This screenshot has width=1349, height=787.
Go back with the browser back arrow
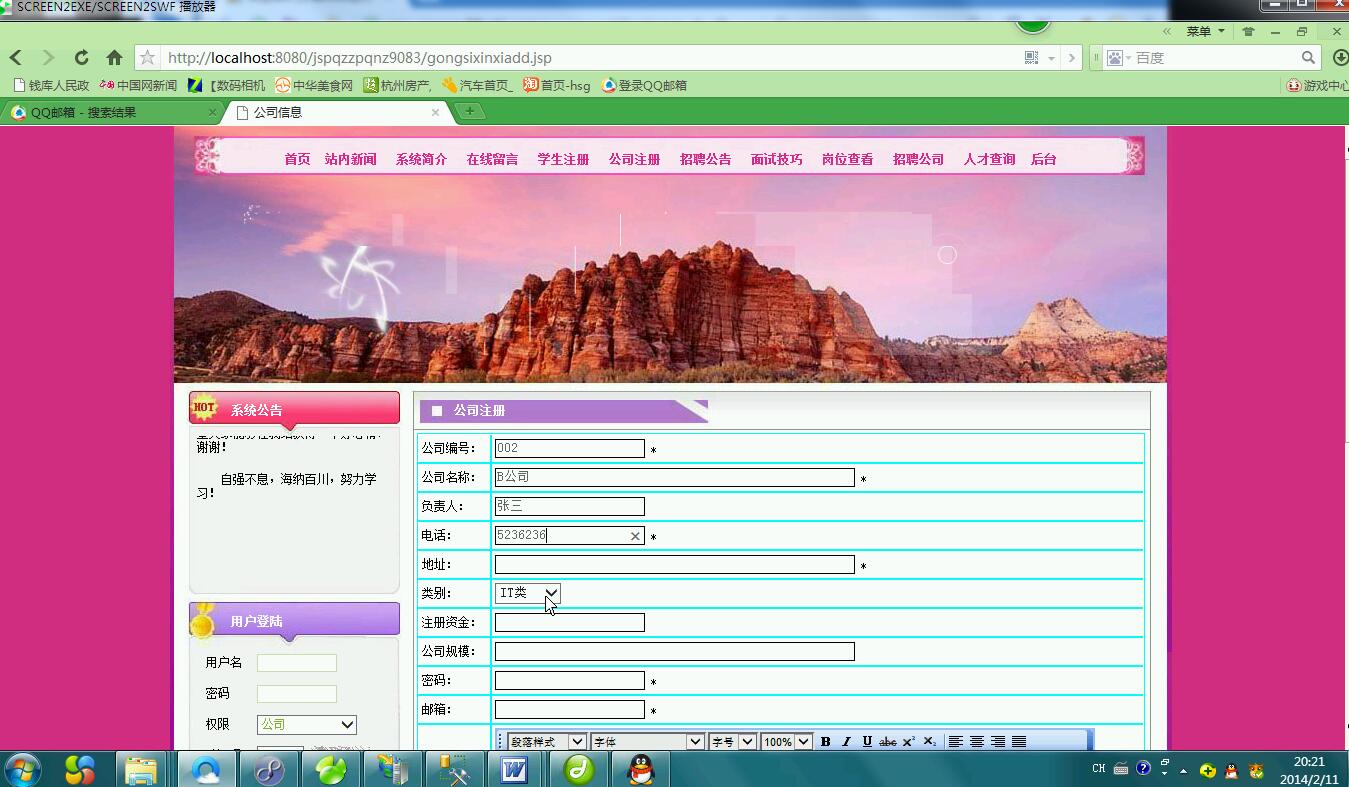coord(15,58)
